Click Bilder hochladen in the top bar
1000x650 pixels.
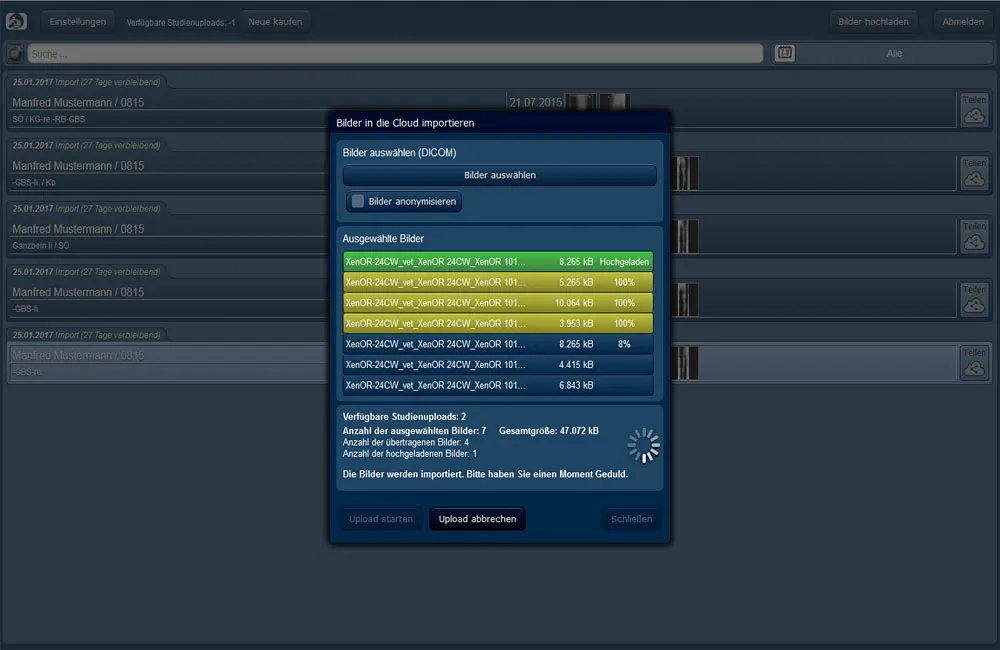[874, 21]
